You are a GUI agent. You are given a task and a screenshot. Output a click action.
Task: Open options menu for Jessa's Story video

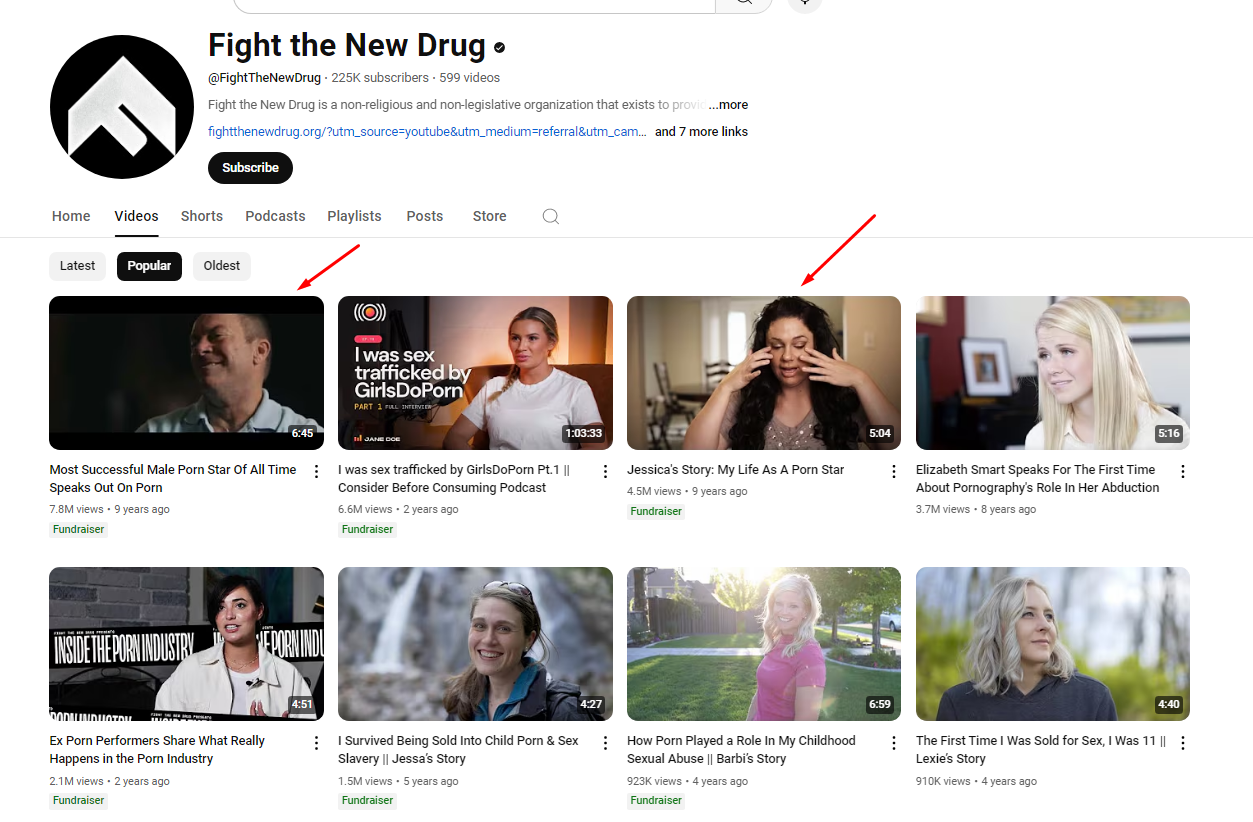(x=605, y=743)
